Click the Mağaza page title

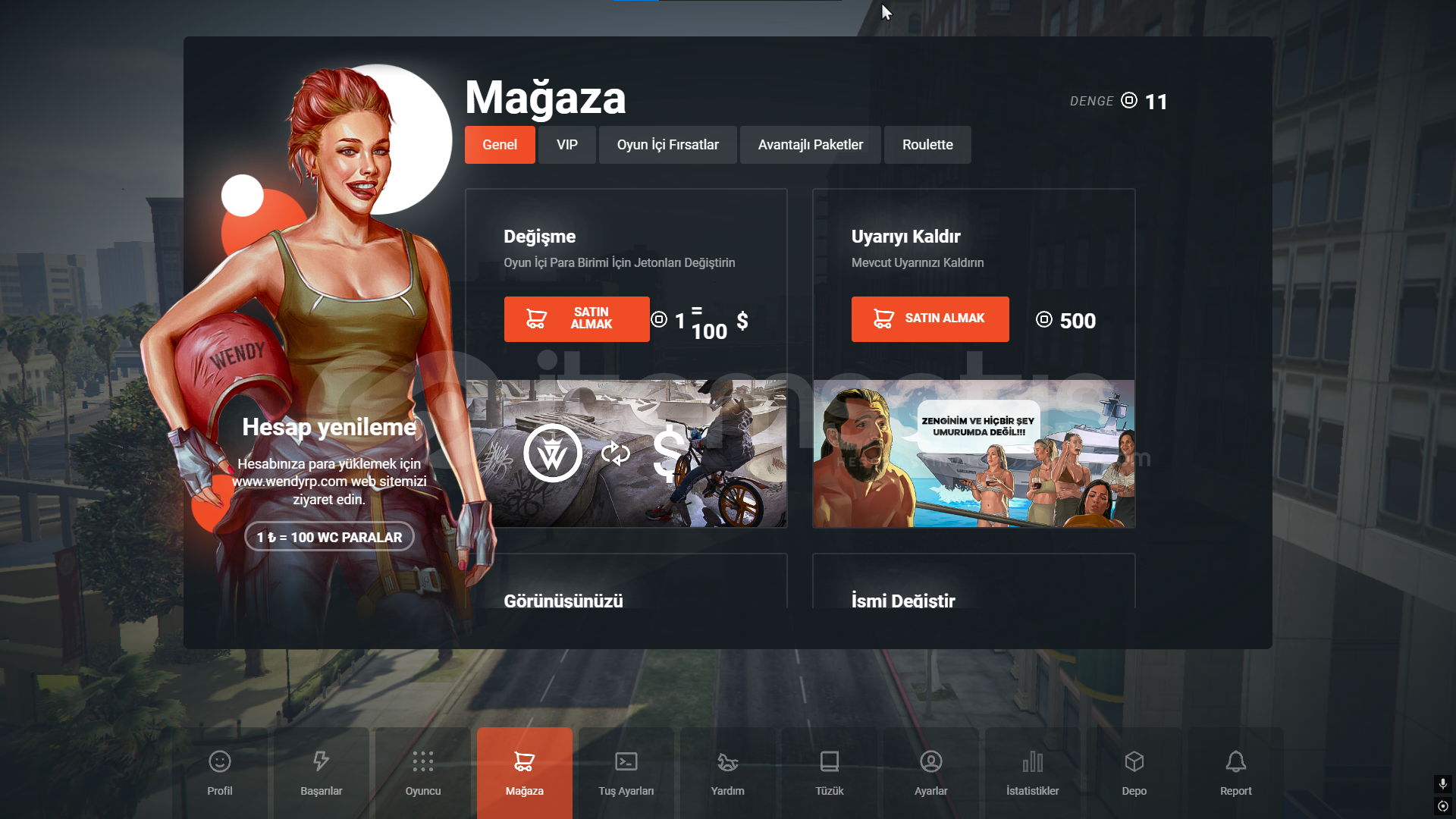(546, 98)
